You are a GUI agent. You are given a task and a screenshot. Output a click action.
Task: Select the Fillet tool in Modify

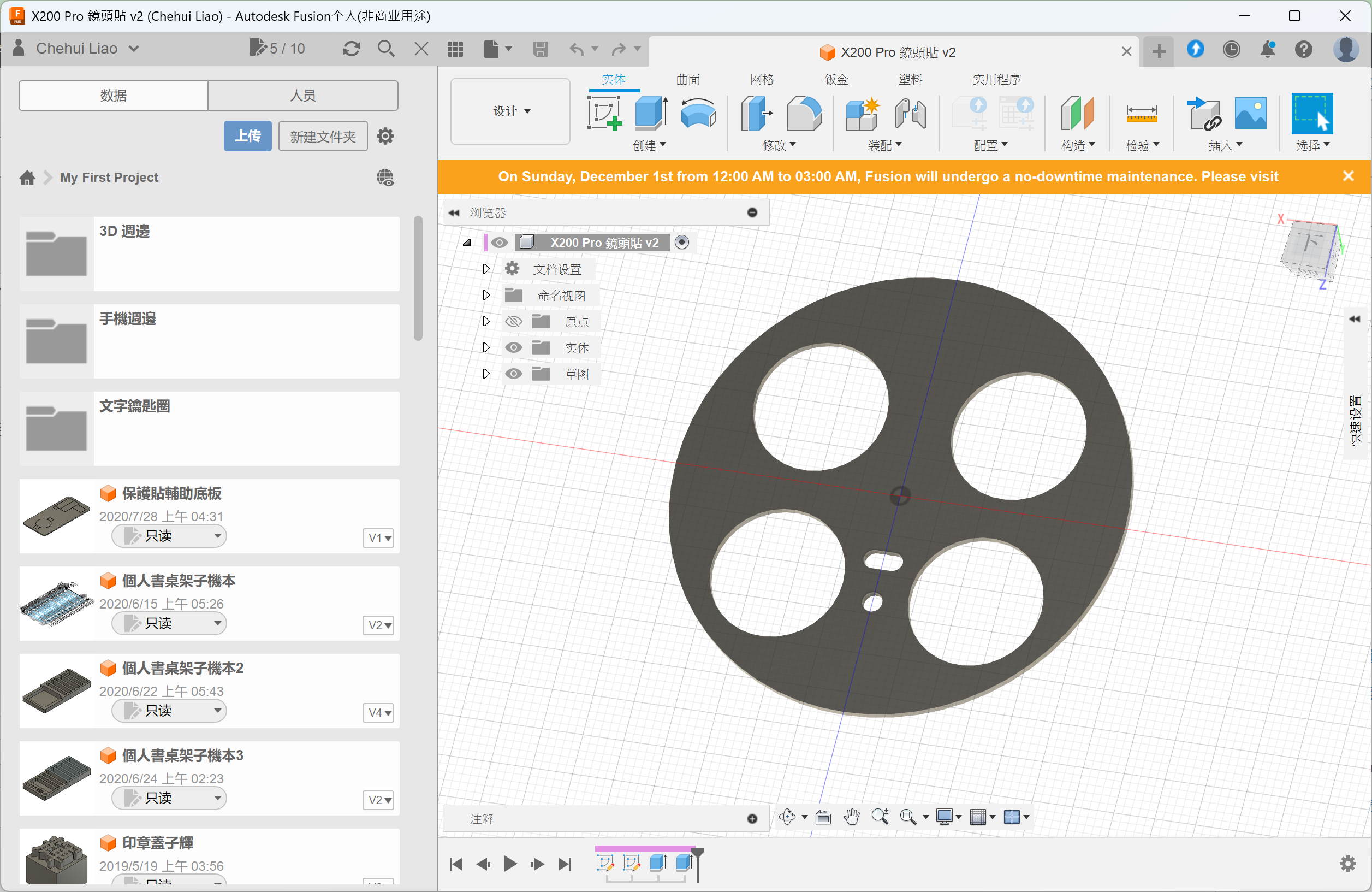[x=804, y=113]
